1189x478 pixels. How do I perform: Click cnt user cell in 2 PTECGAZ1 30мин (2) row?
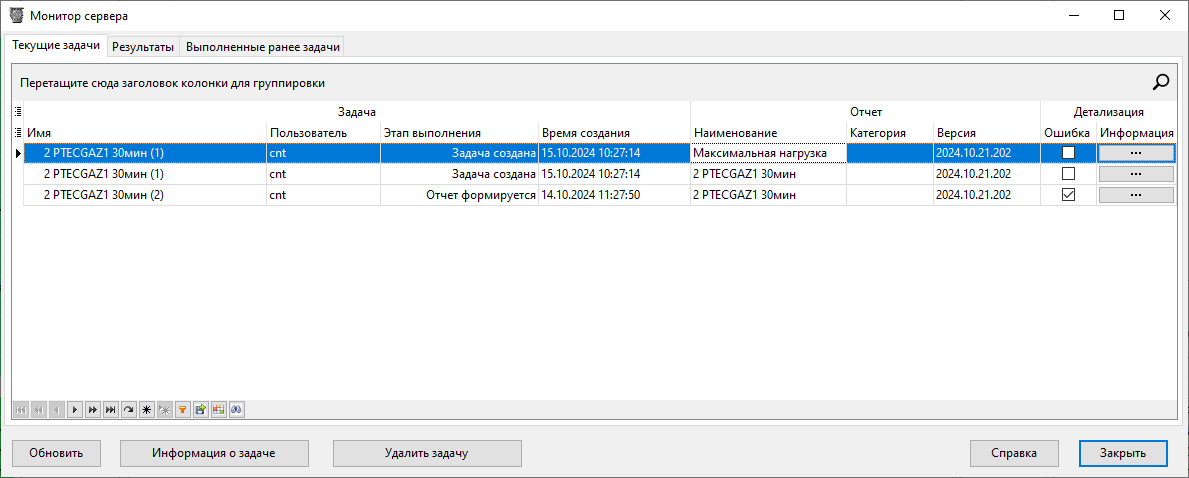coord(323,195)
